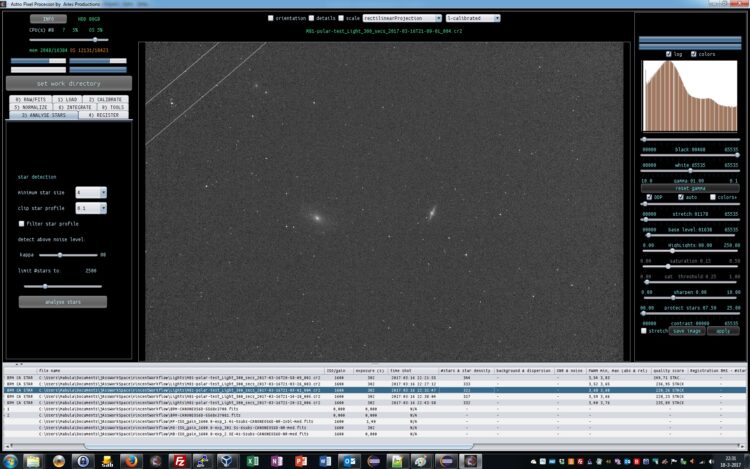The width and height of the screenshot is (750, 469).
Task: Open the calibrated image mode dropdown
Action: (x=473, y=18)
